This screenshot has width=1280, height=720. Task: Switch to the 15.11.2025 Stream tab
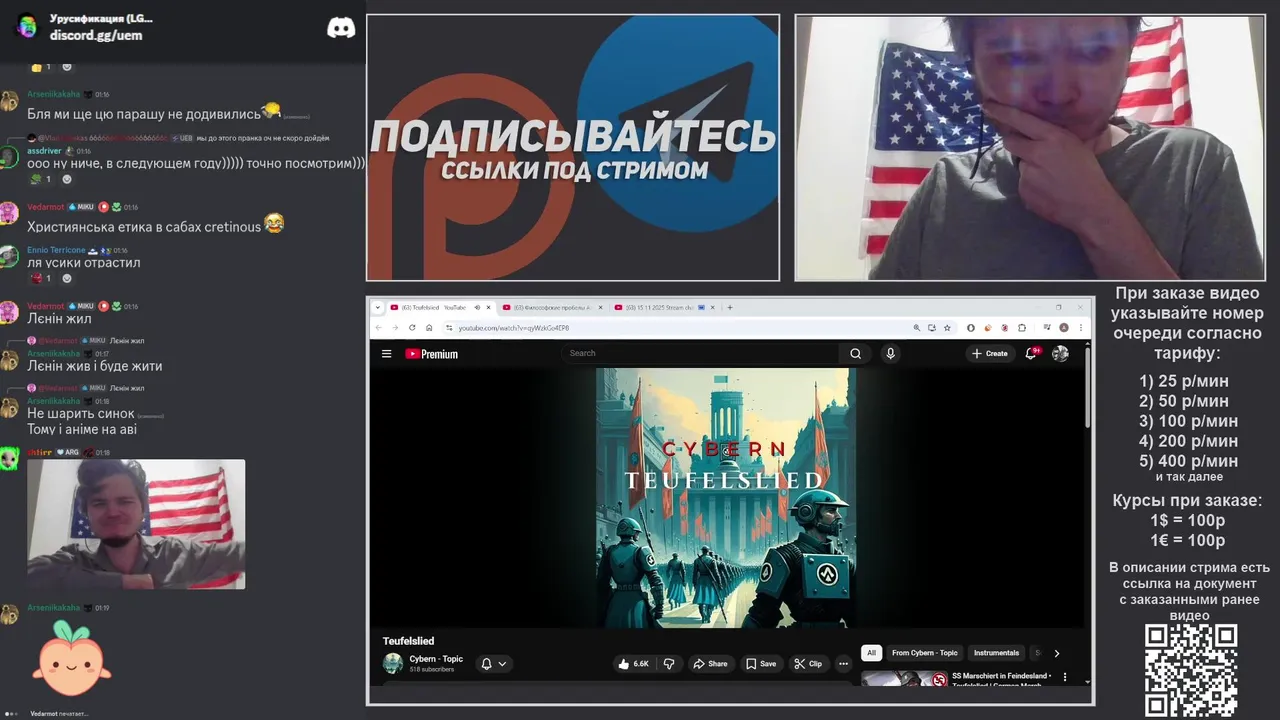coord(665,307)
